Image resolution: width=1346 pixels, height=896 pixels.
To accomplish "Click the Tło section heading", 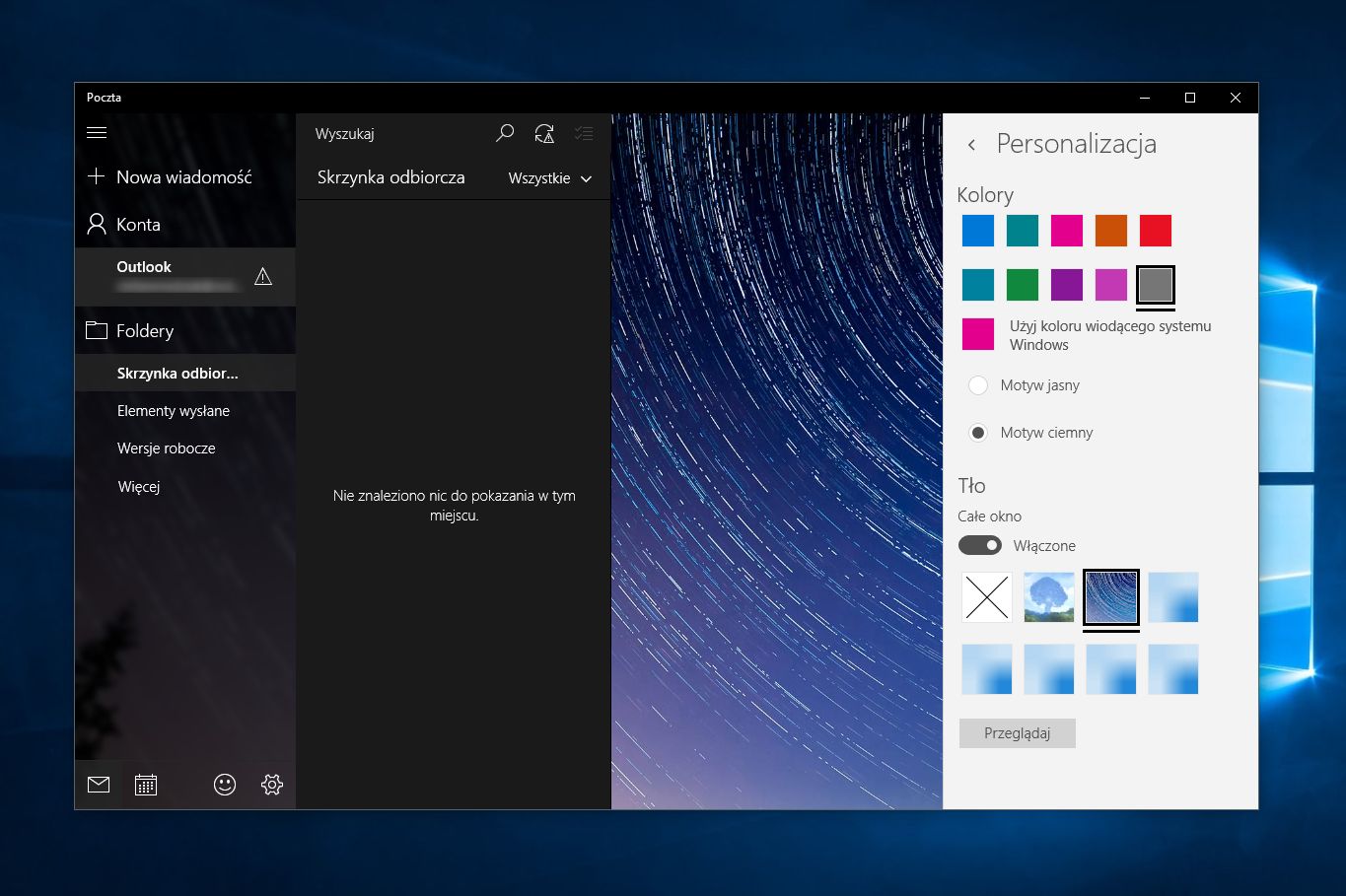I will click(x=972, y=485).
